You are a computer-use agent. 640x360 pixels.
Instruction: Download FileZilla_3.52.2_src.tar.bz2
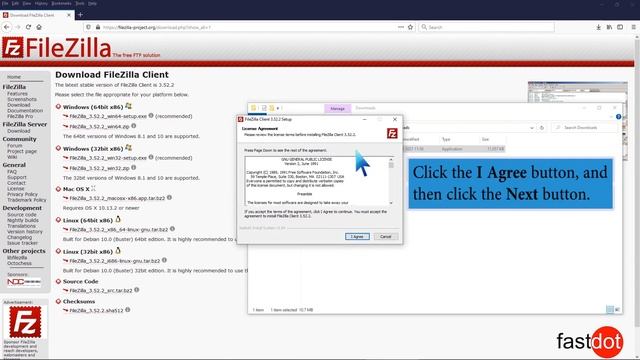click(x=101, y=290)
